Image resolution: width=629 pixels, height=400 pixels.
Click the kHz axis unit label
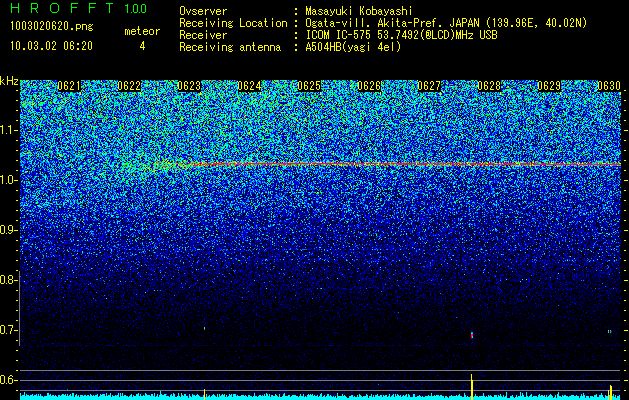point(9,81)
